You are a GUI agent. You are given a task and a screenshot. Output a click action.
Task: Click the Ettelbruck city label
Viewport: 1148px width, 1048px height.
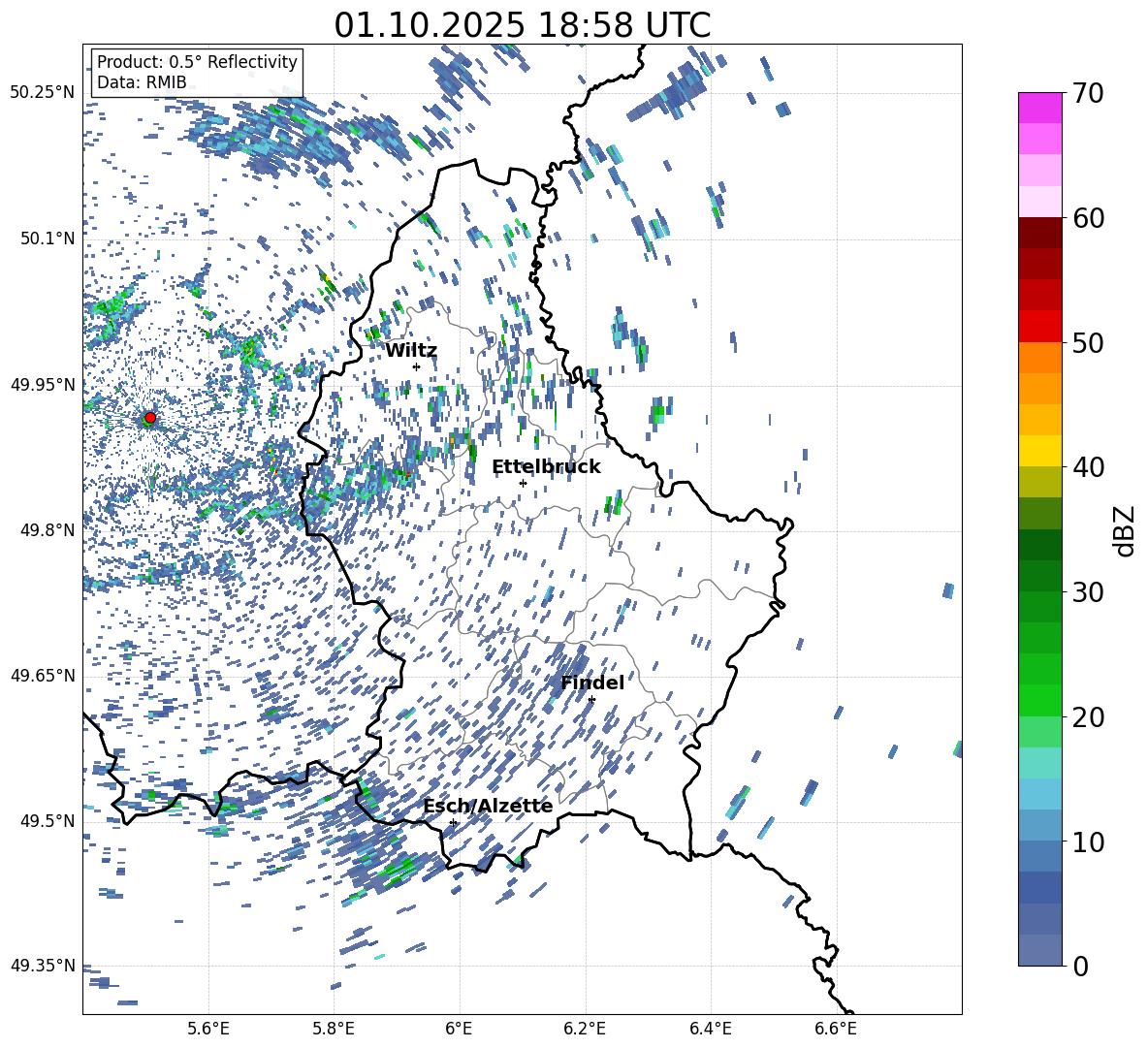[x=546, y=467]
